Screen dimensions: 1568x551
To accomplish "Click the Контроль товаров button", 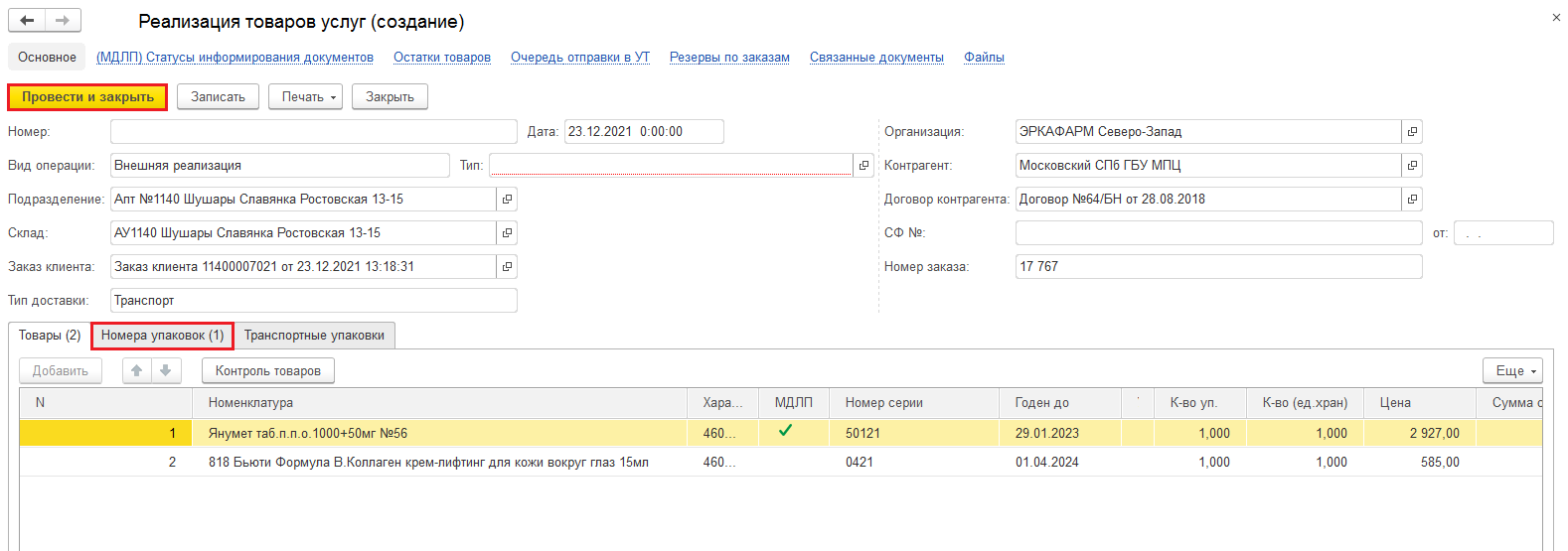I will (x=268, y=370).
